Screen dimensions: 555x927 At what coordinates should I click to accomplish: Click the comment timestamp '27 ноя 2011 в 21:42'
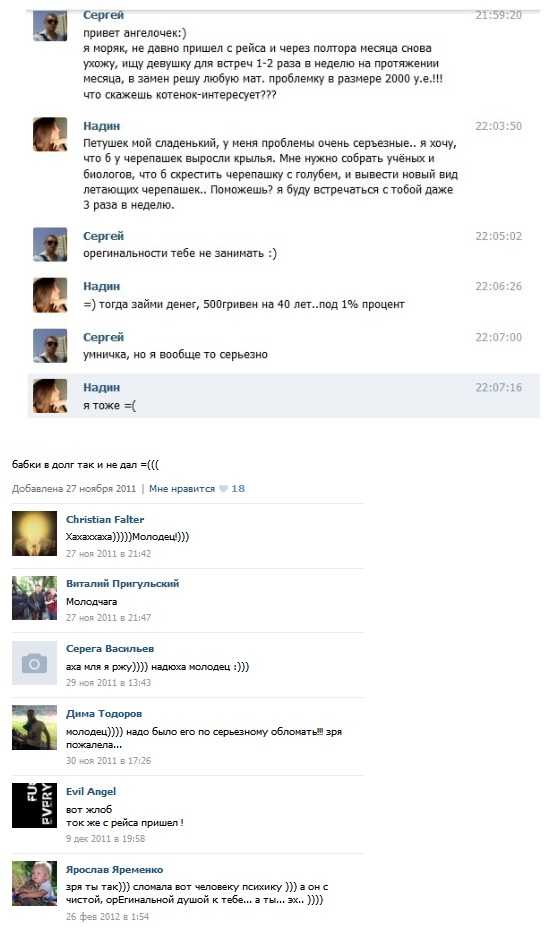click(x=108, y=554)
